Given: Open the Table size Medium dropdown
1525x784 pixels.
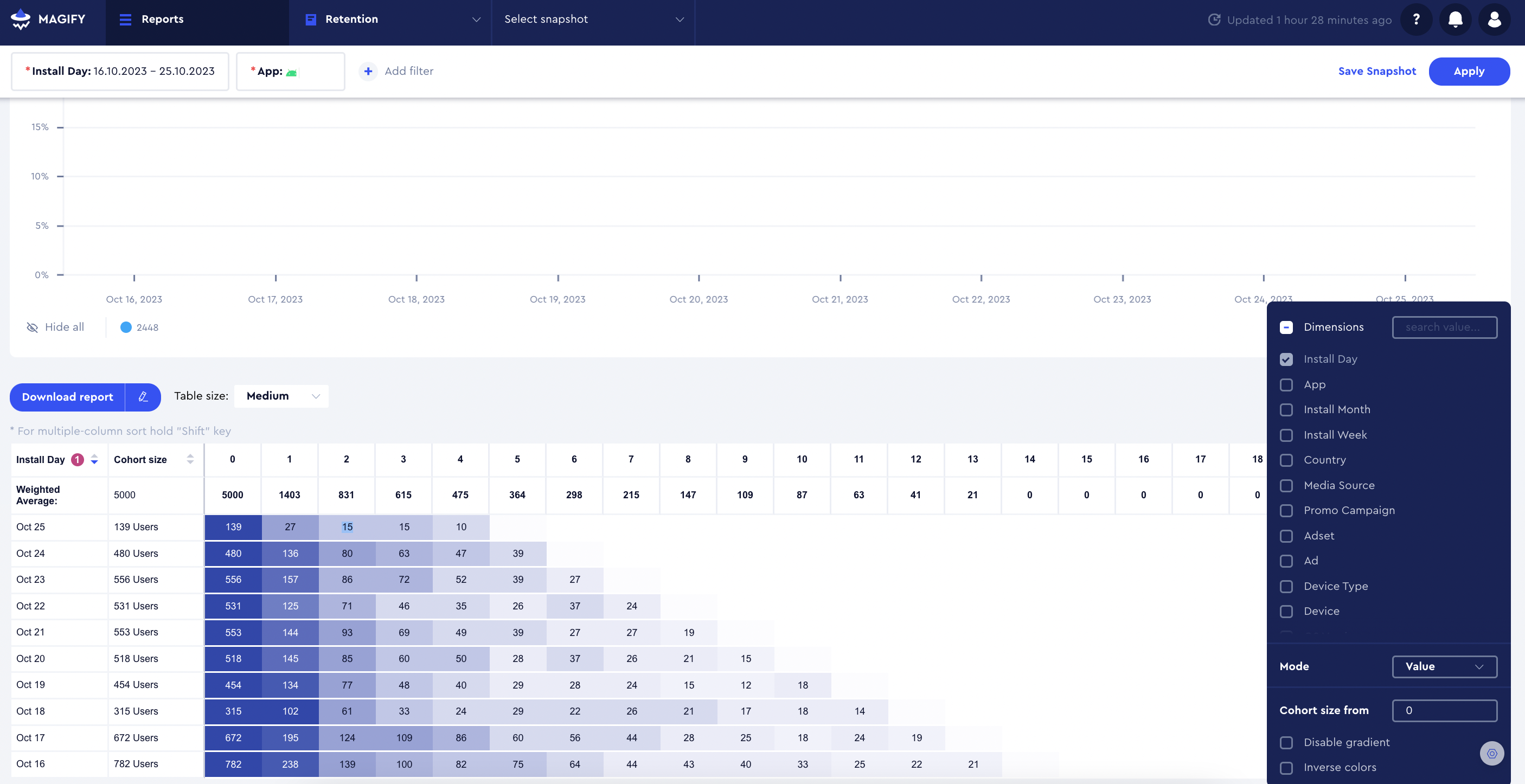Looking at the screenshot, I should 282,396.
